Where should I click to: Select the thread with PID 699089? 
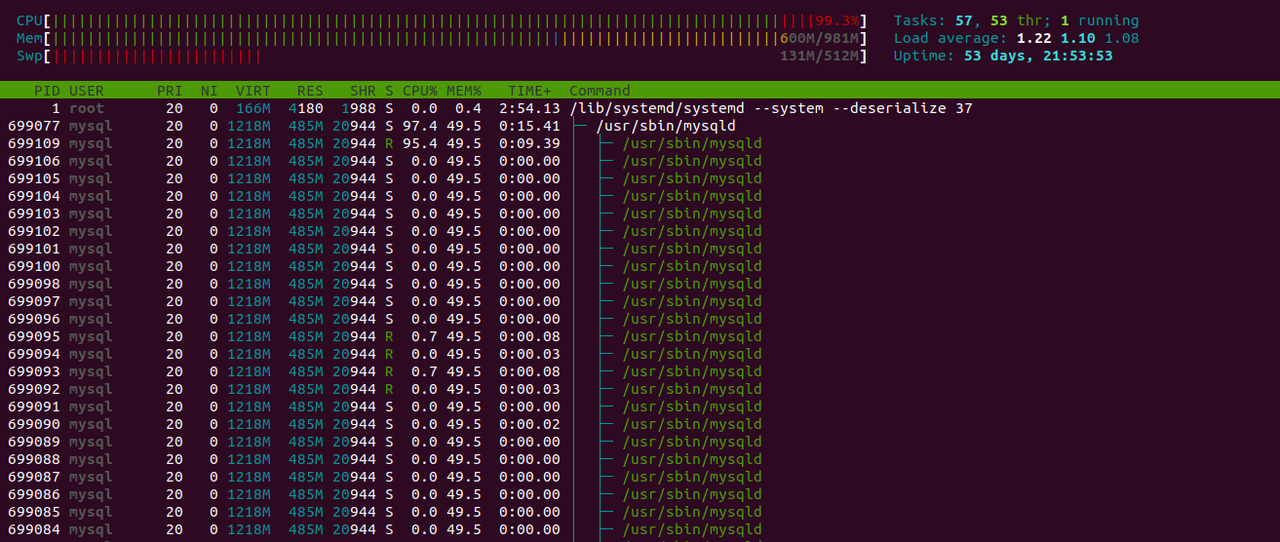coord(640,442)
